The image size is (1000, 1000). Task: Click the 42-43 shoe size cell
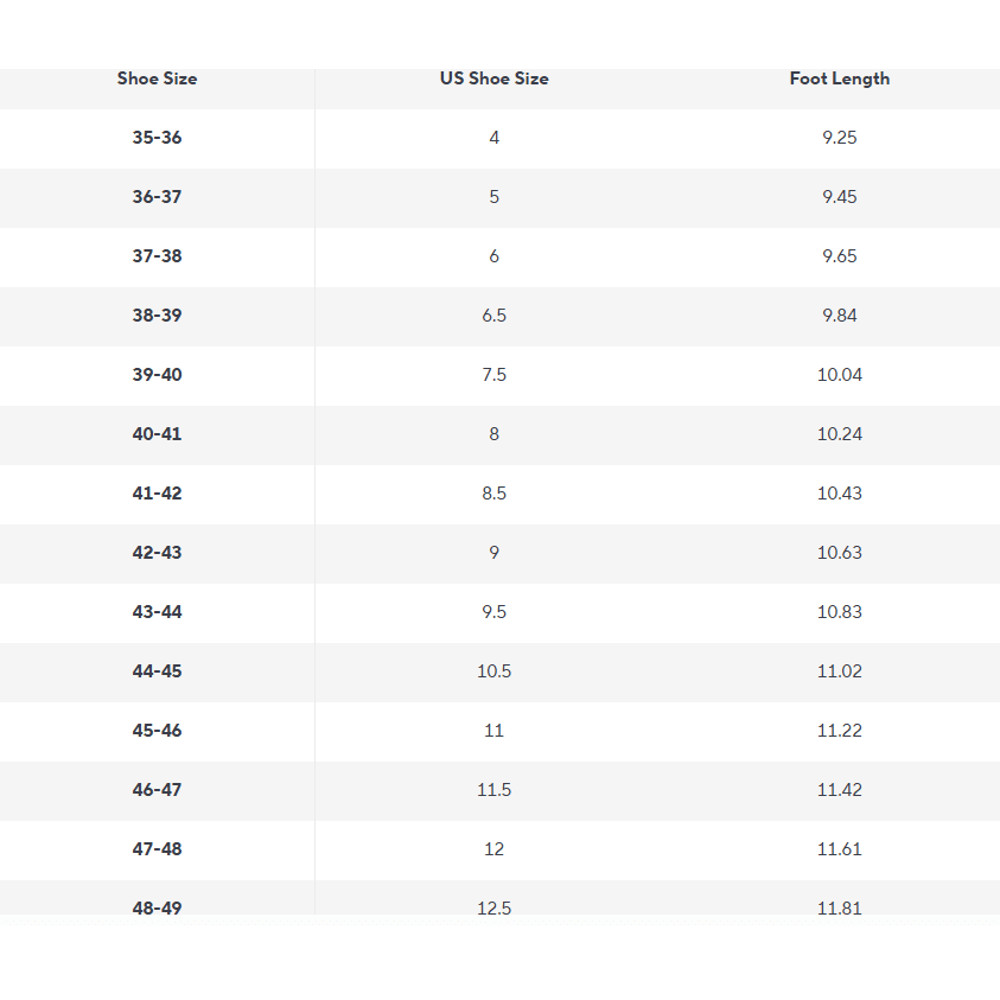point(157,553)
